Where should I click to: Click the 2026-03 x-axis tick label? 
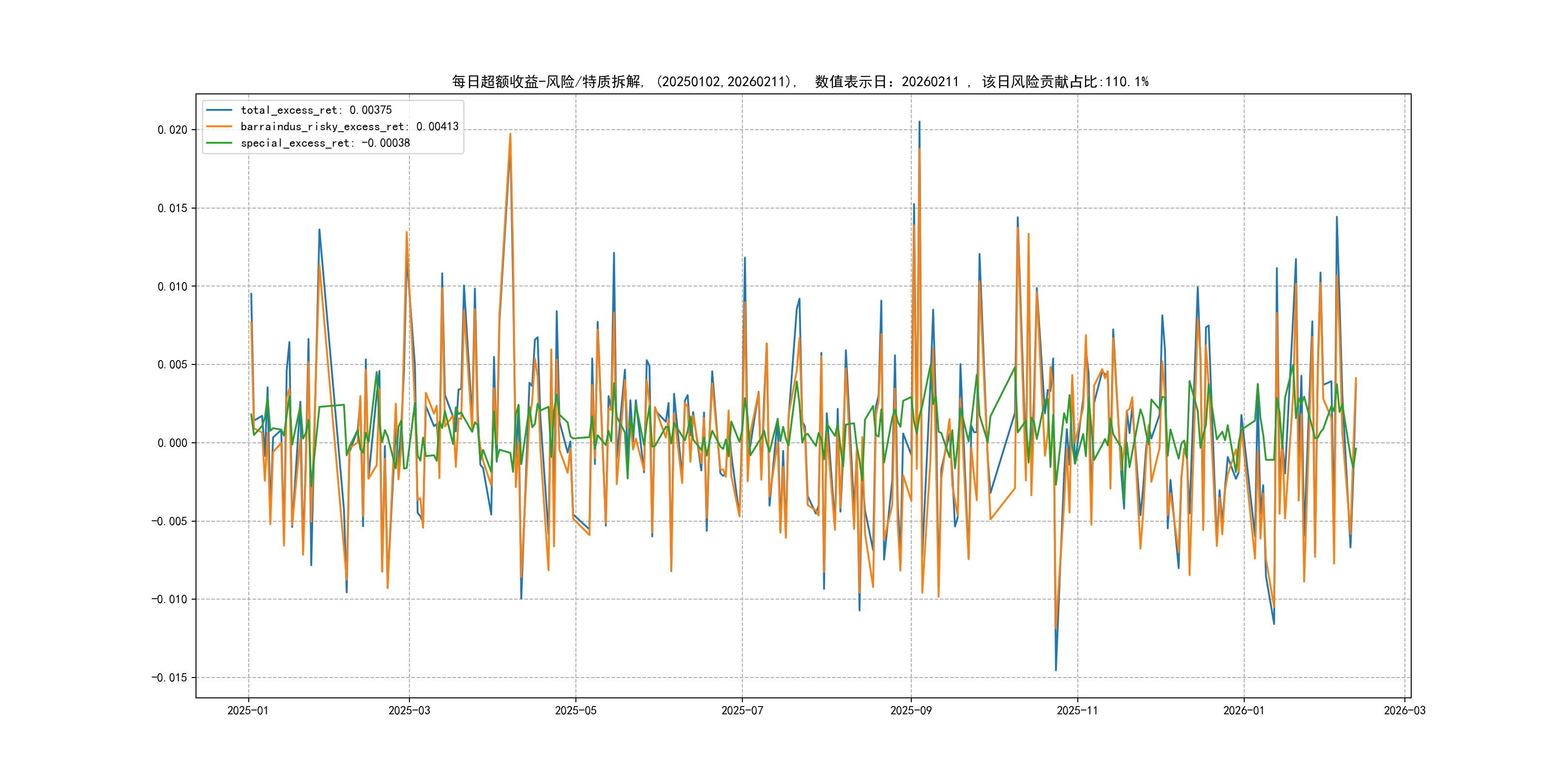click(x=1404, y=710)
